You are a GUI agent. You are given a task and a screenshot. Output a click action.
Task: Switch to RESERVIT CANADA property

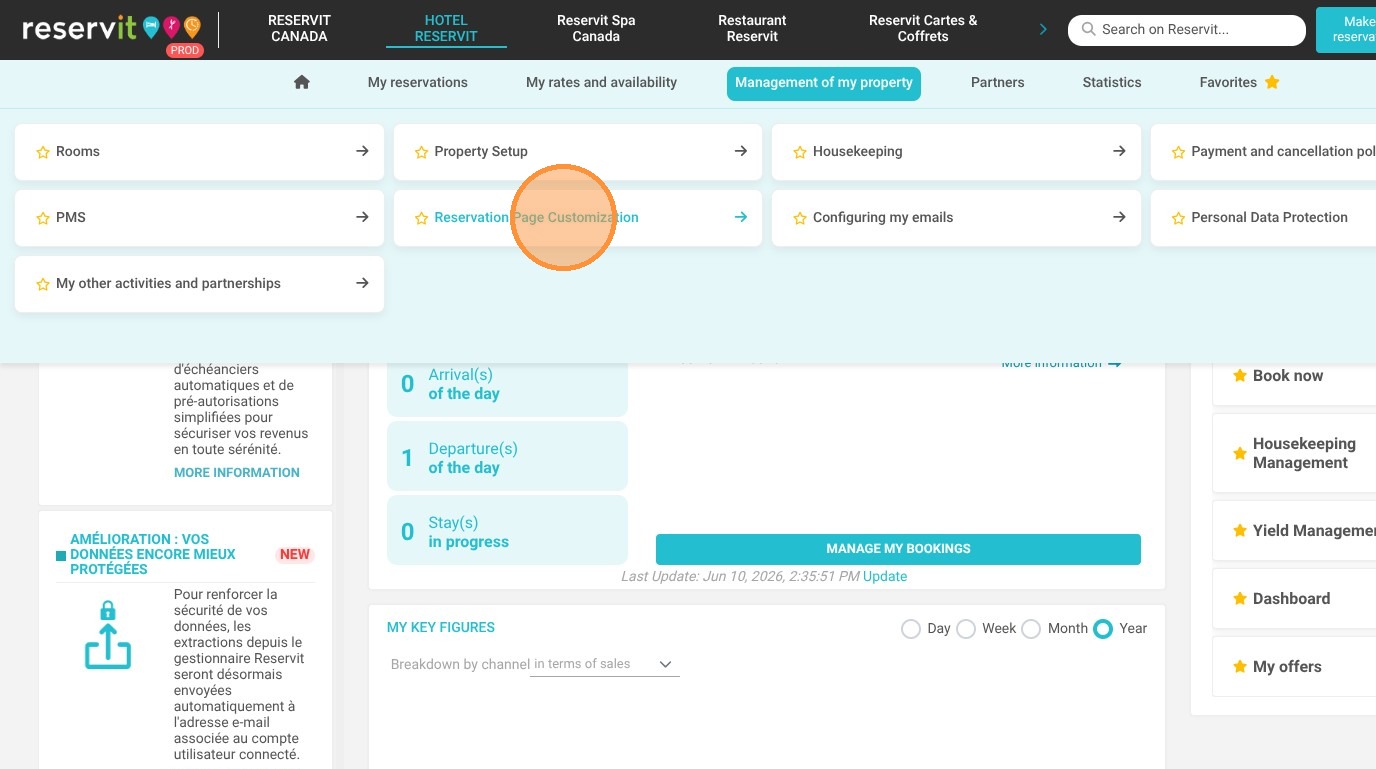(299, 28)
